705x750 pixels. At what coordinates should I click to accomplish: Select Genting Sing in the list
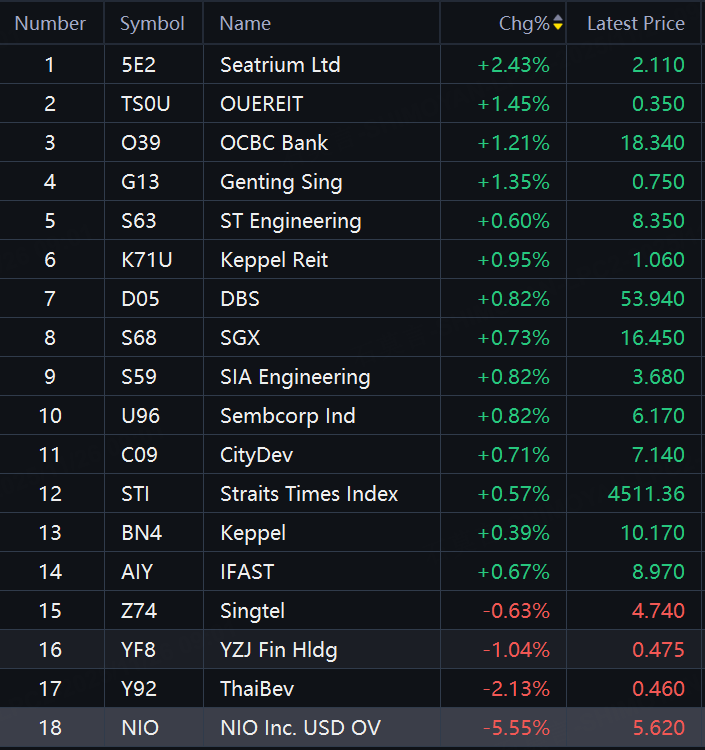(281, 182)
